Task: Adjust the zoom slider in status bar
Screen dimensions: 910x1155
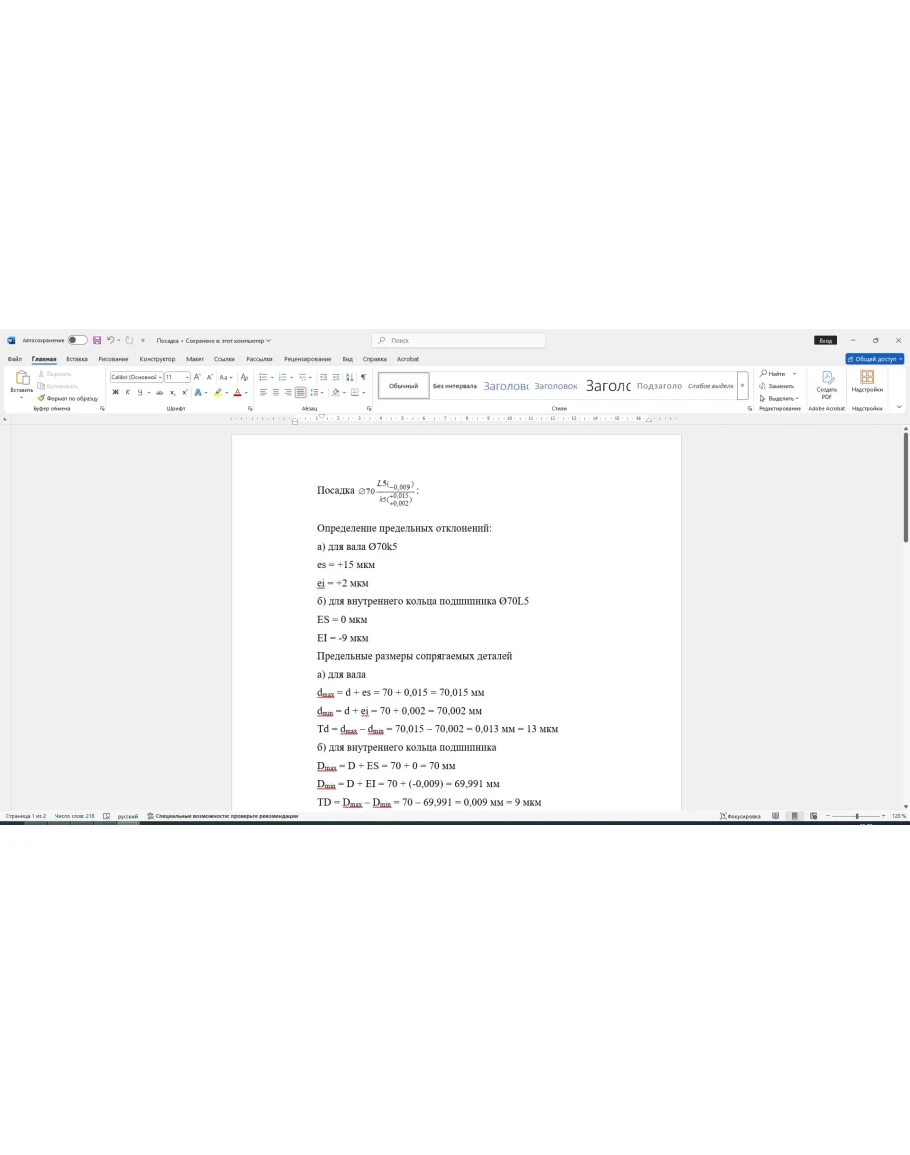Action: point(857,816)
